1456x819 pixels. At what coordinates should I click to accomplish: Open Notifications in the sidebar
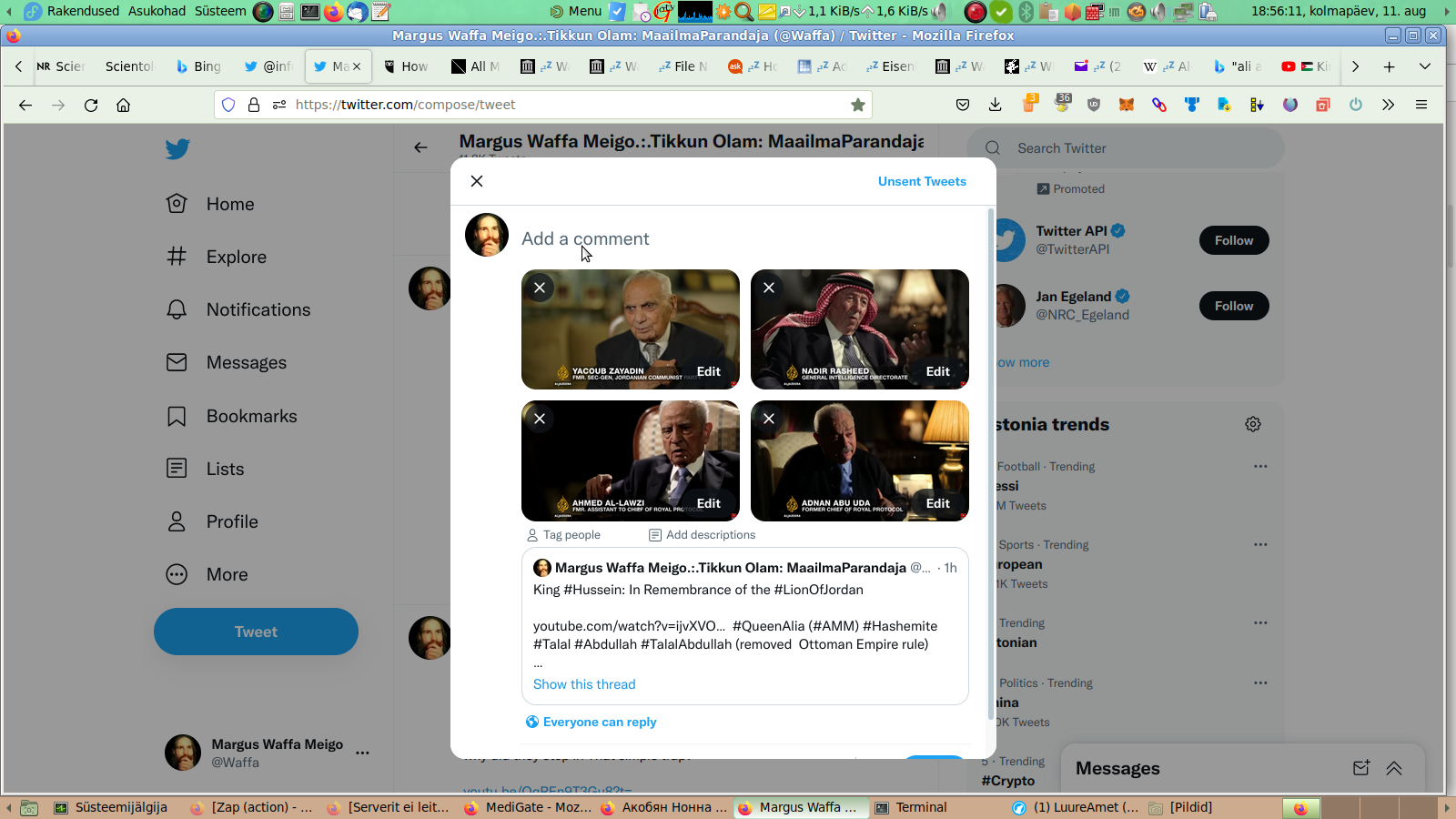click(238, 309)
